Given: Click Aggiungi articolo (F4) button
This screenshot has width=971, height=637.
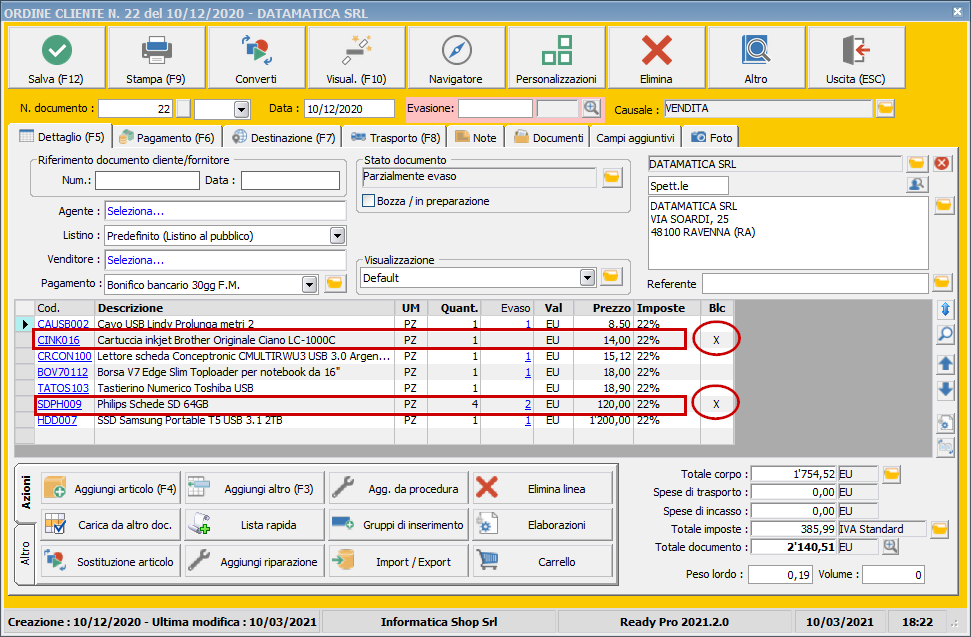Looking at the screenshot, I should tap(111, 489).
